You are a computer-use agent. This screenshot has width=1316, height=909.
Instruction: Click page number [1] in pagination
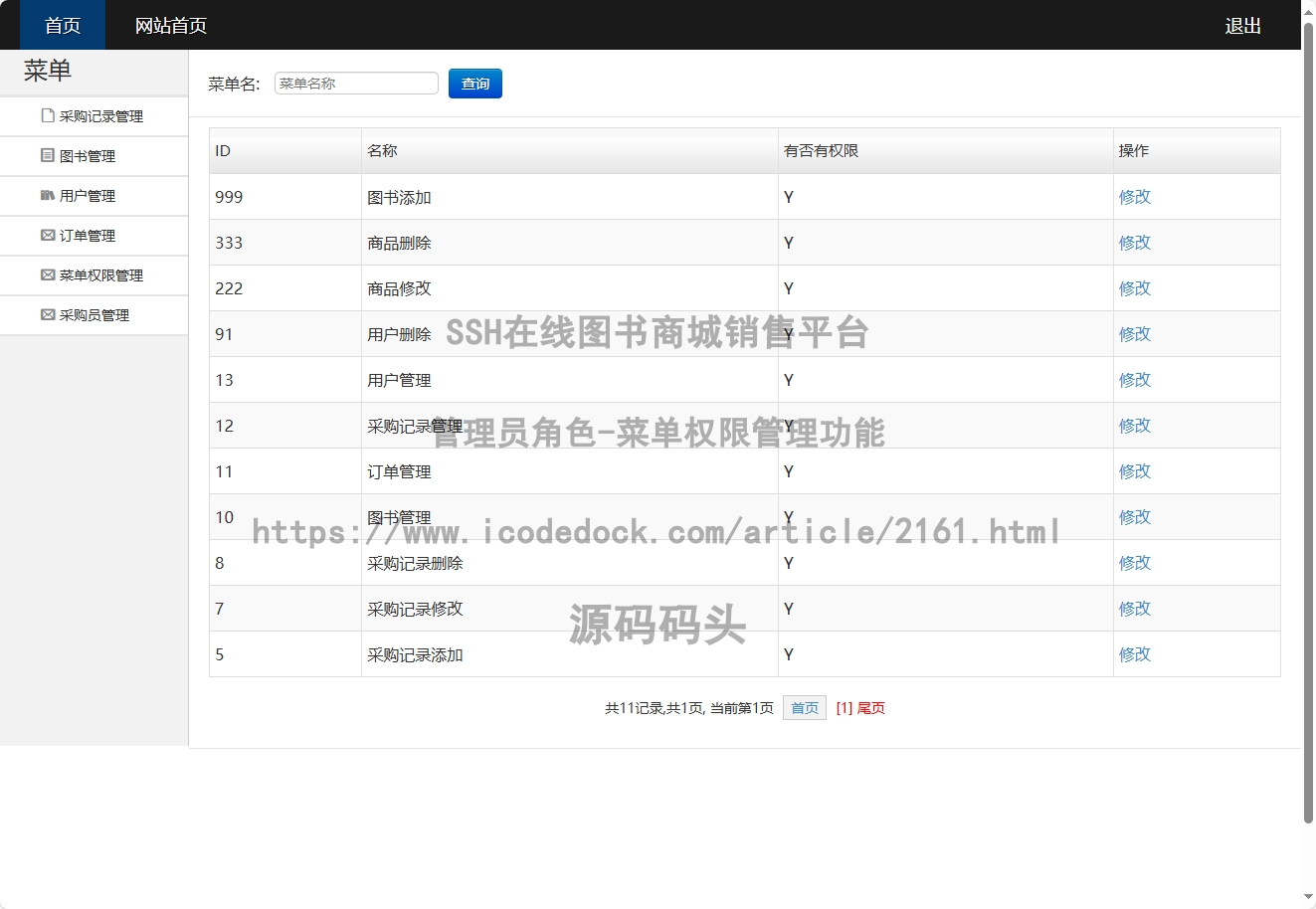845,708
